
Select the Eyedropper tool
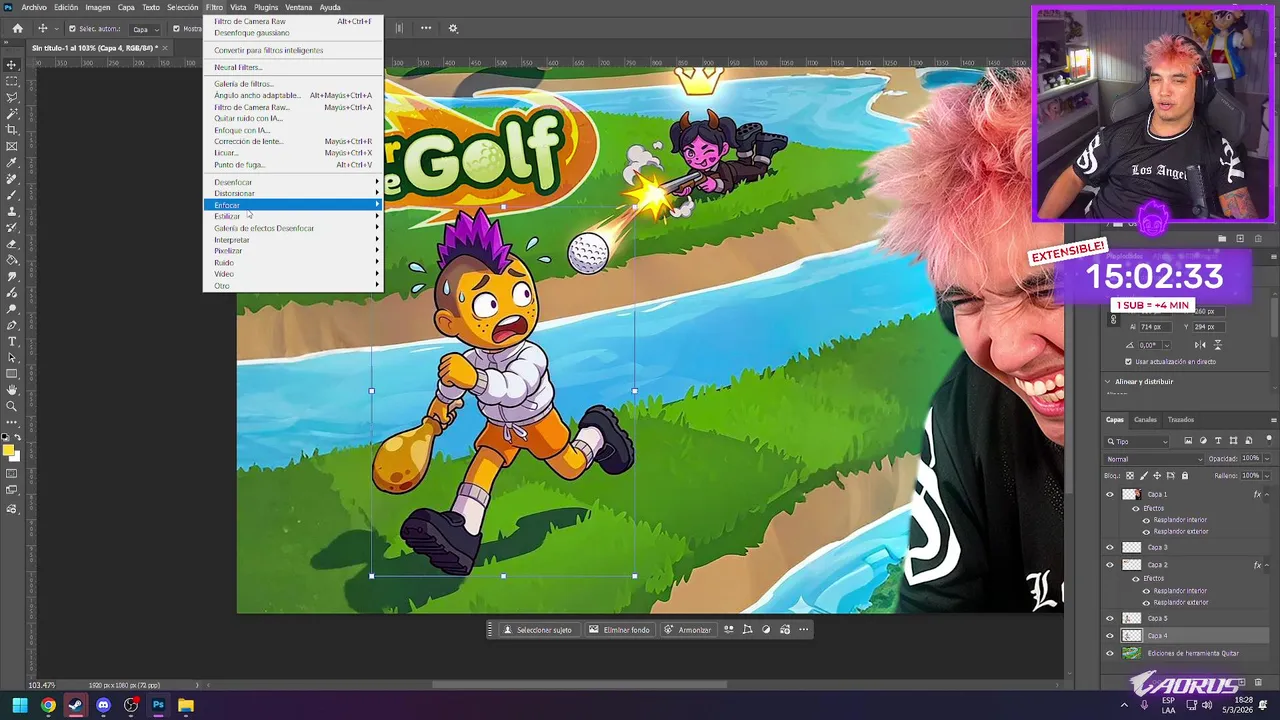point(12,162)
